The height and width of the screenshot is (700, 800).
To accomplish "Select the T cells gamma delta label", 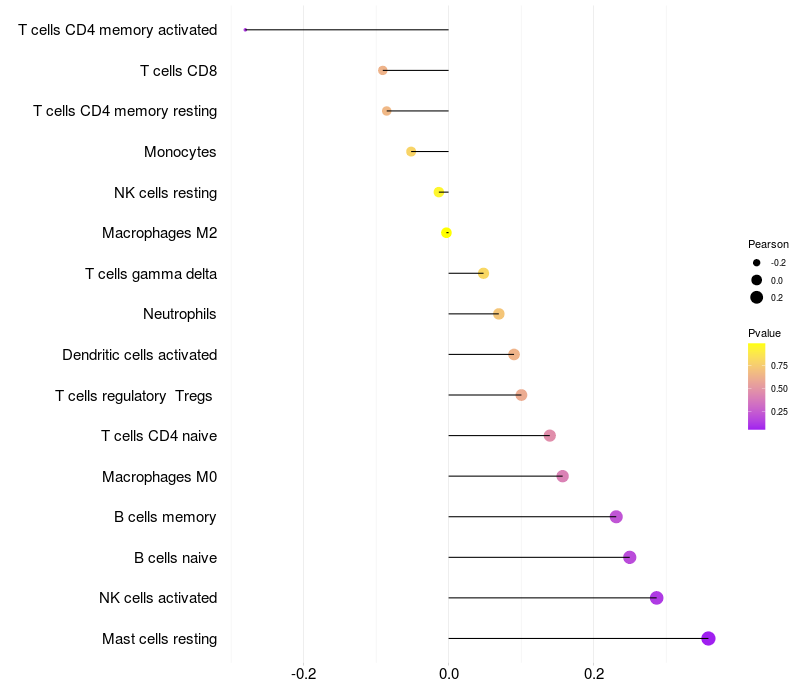I will click(x=151, y=273).
